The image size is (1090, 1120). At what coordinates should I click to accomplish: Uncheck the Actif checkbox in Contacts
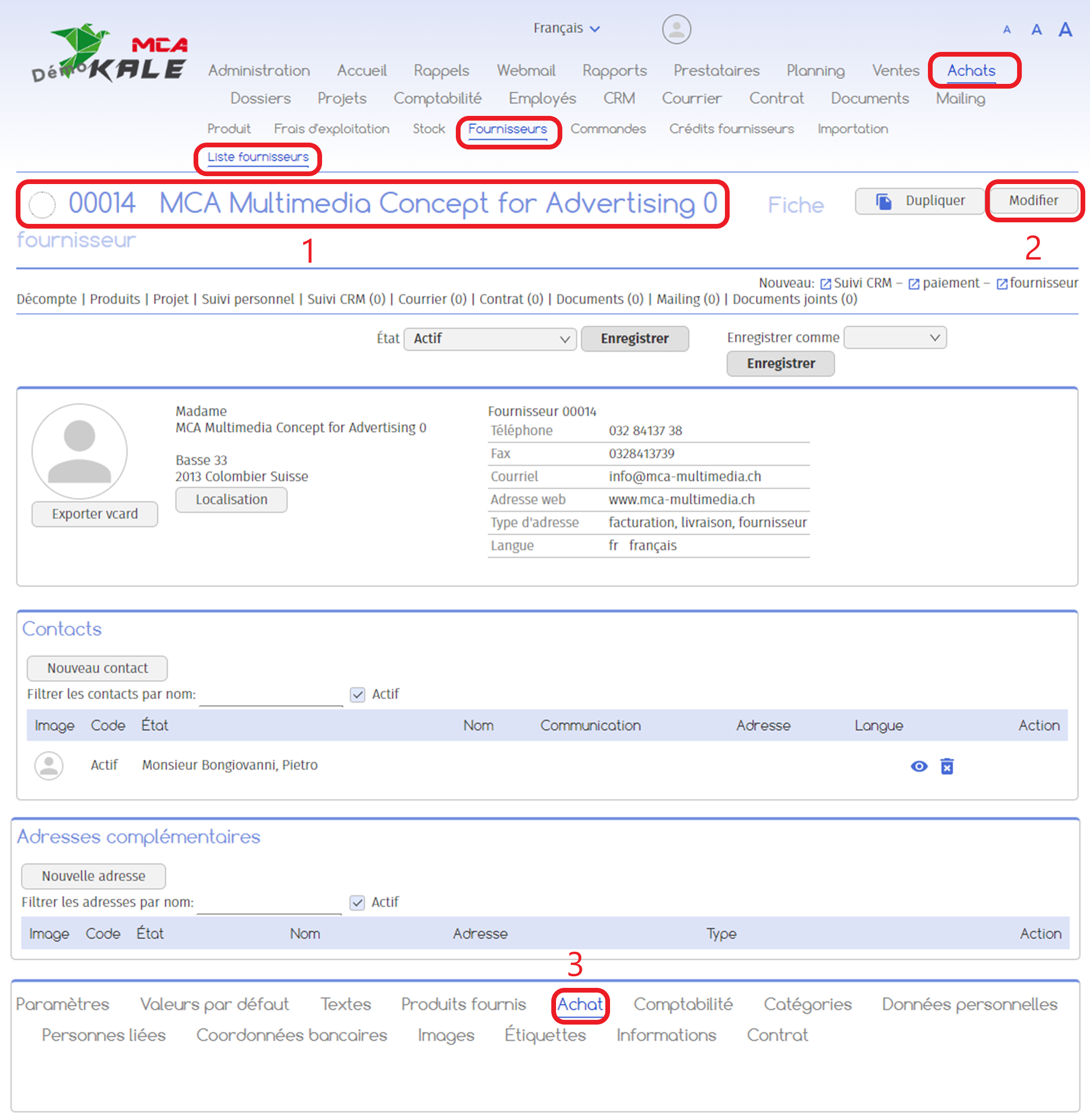(x=358, y=694)
